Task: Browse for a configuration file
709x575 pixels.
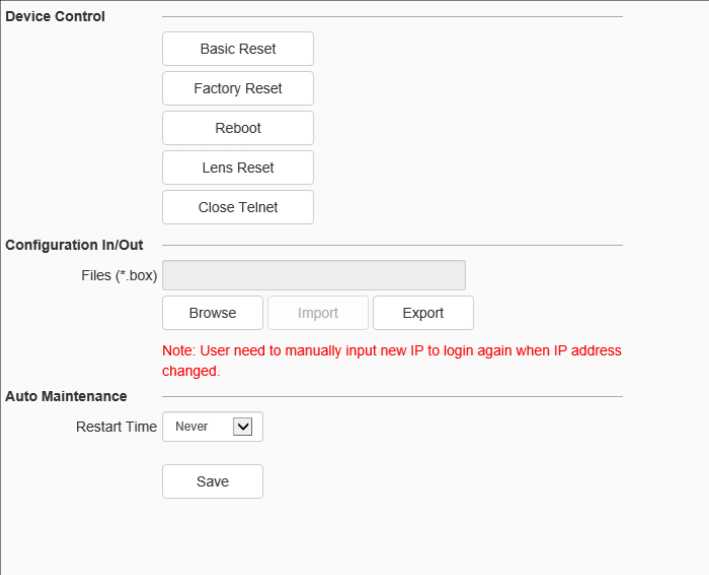Action: [212, 313]
